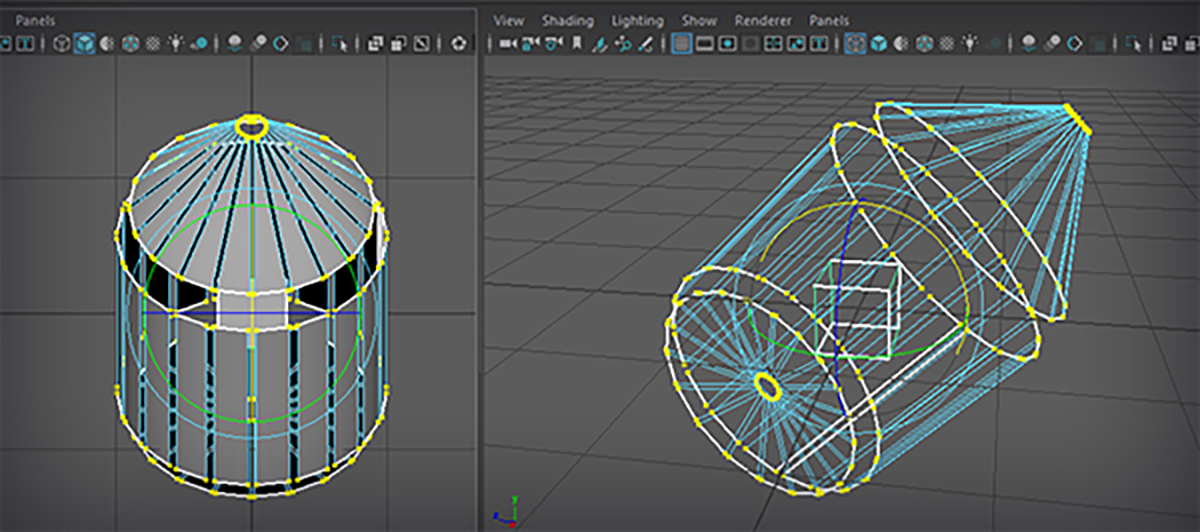Toggle Motion Blur in left panel
Viewport: 1200px width, 532px height.
(x=258, y=43)
